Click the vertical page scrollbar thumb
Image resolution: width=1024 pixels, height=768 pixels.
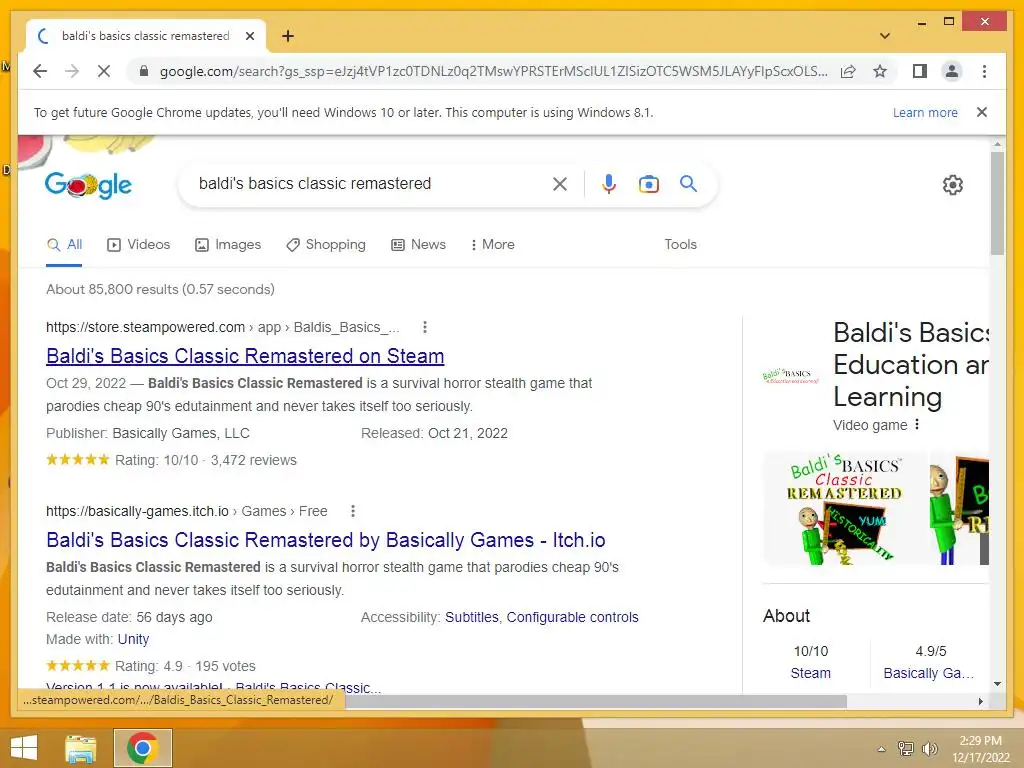click(x=997, y=203)
